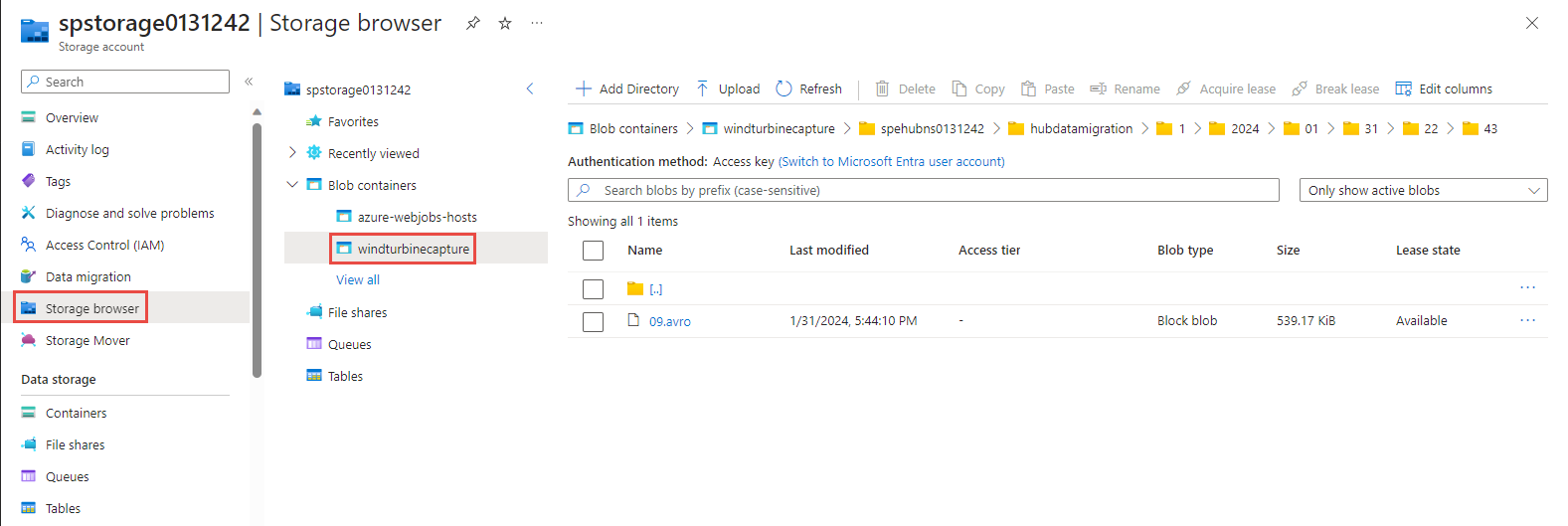Check the 09.avro row checkbox
This screenshot has width=1568, height=526.
coord(594,322)
